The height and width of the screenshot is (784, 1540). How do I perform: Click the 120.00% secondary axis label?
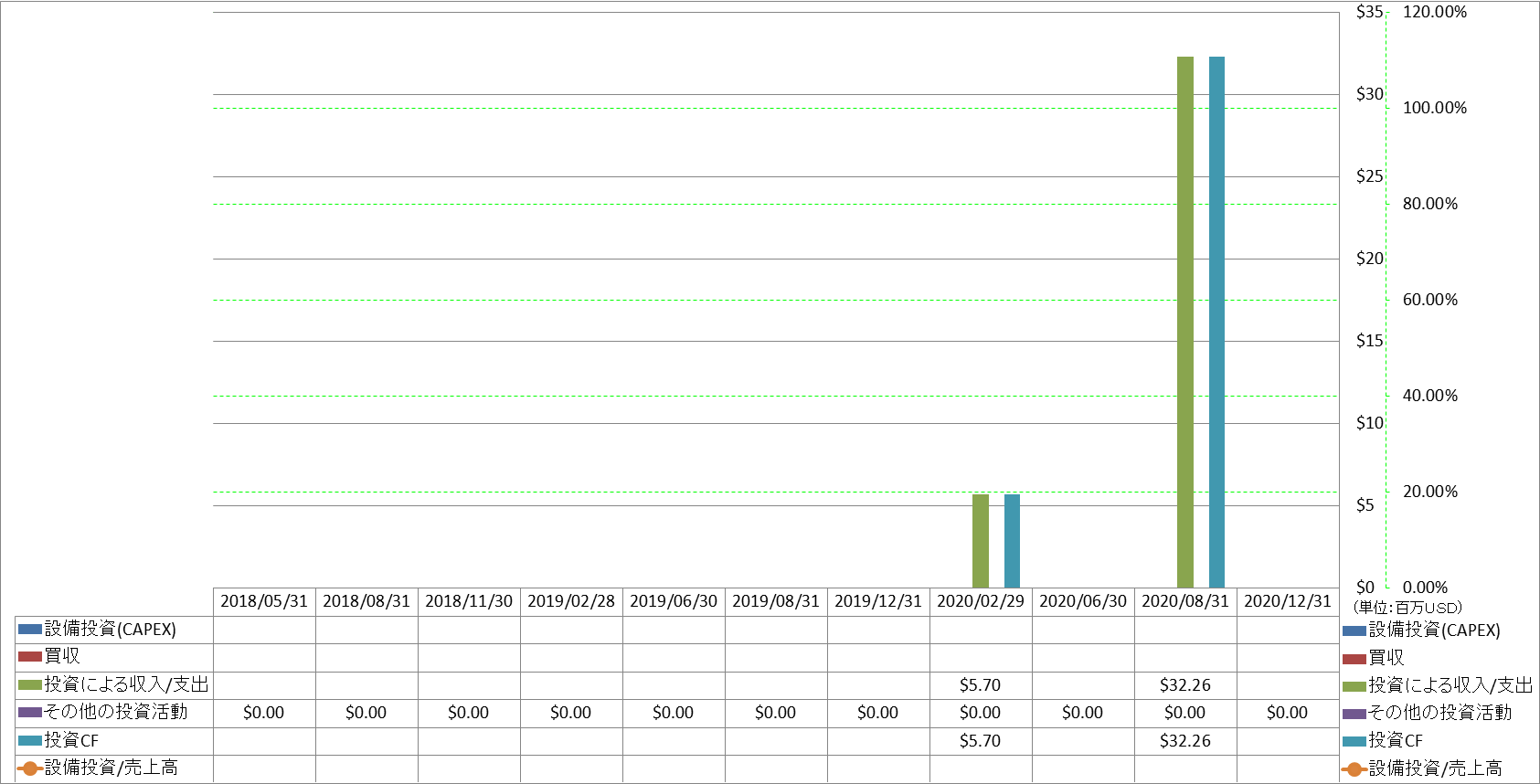click(1435, 12)
